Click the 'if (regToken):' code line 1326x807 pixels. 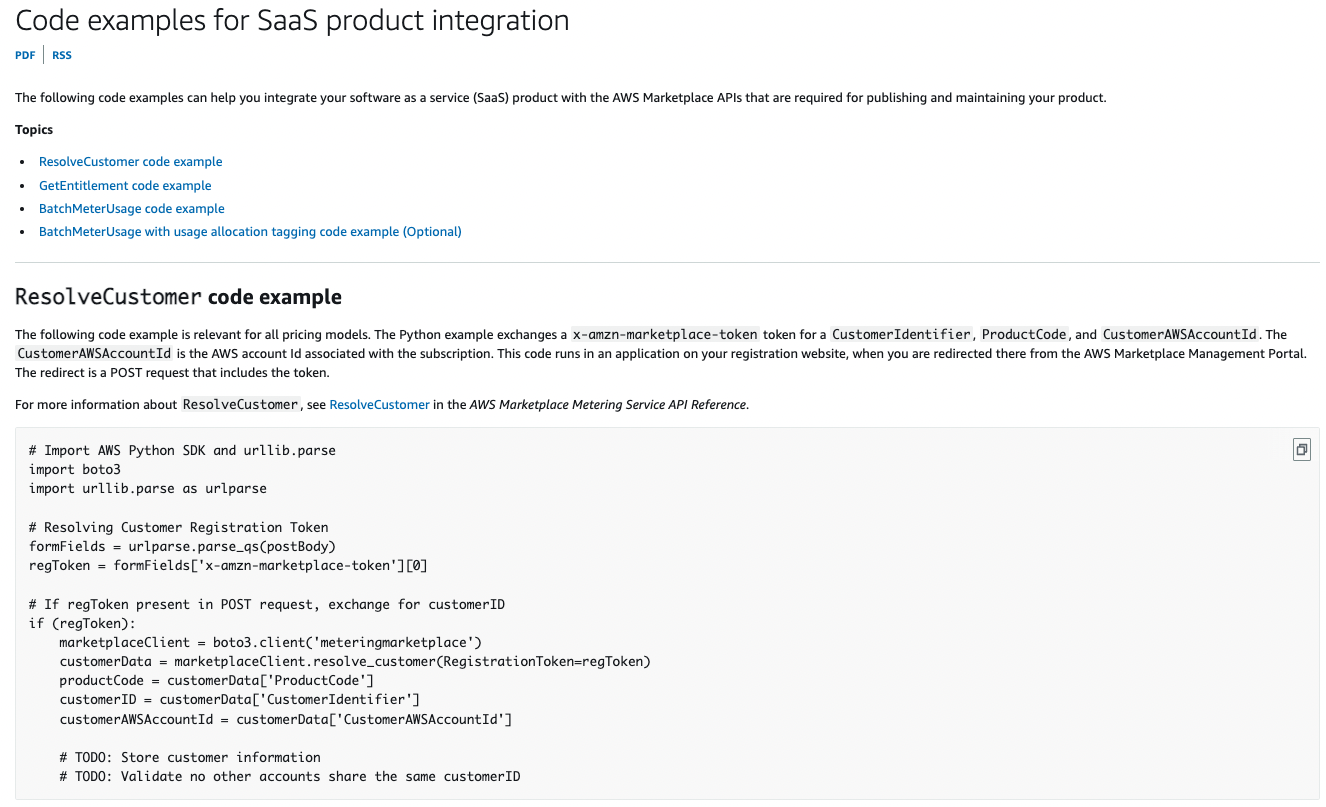(82, 623)
